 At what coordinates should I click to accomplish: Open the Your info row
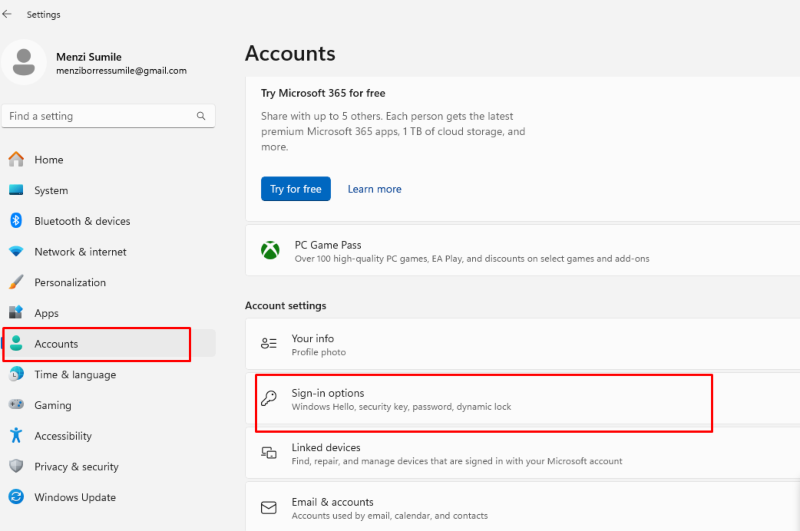click(523, 344)
